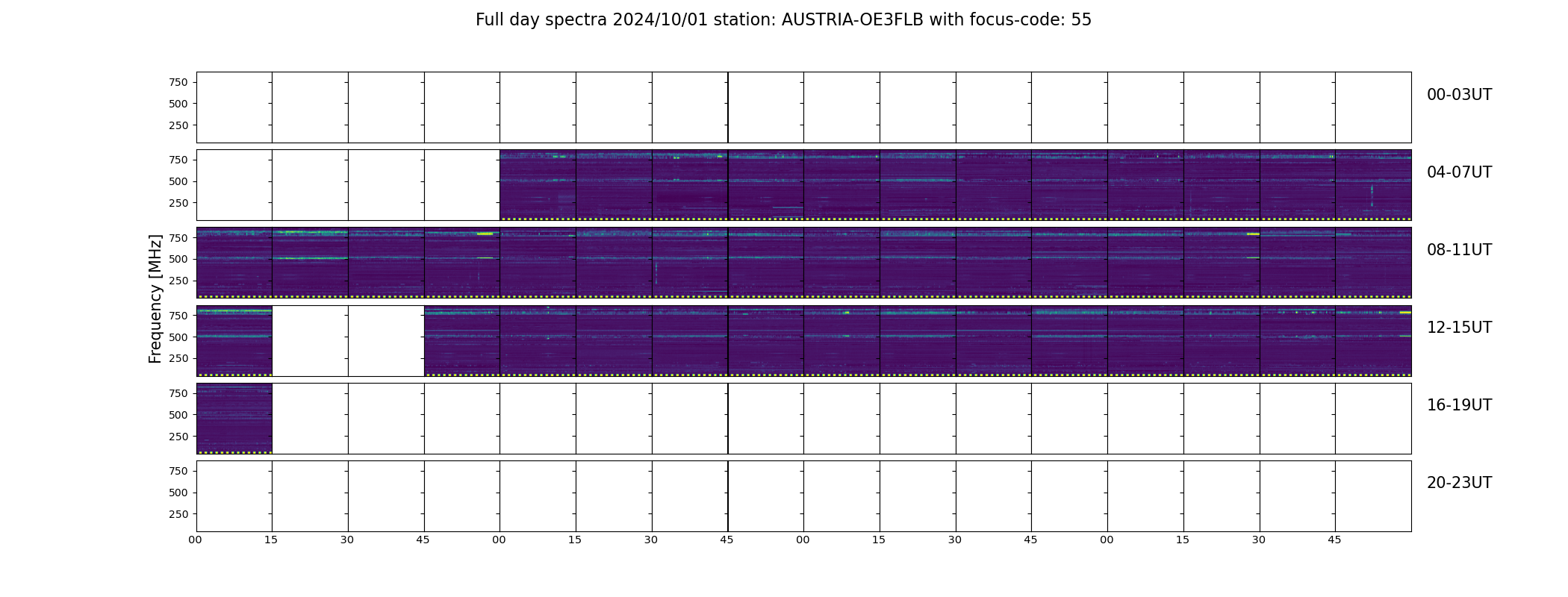Image resolution: width=1568 pixels, height=597 pixels.
Task: Select the 00-03UT row label
Action: point(1459,95)
